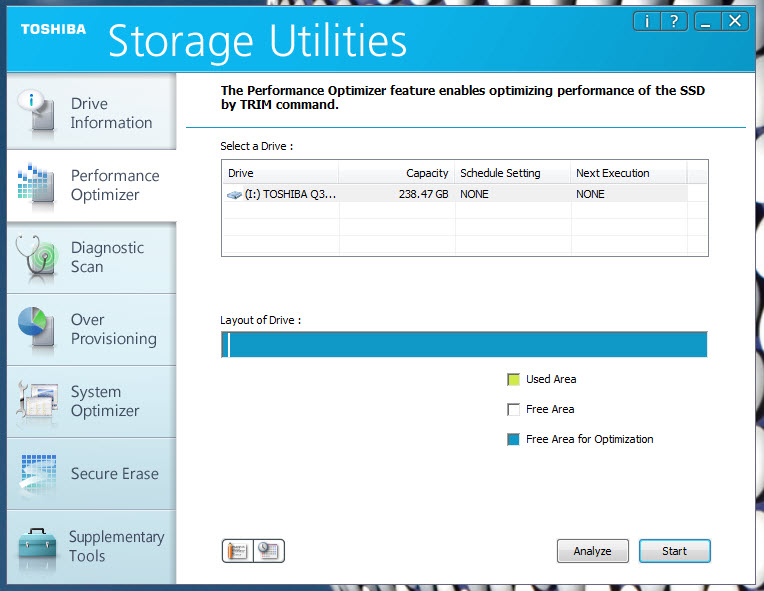
Task: Open Supplementary Tools toolbox icon
Action: (x=38, y=546)
